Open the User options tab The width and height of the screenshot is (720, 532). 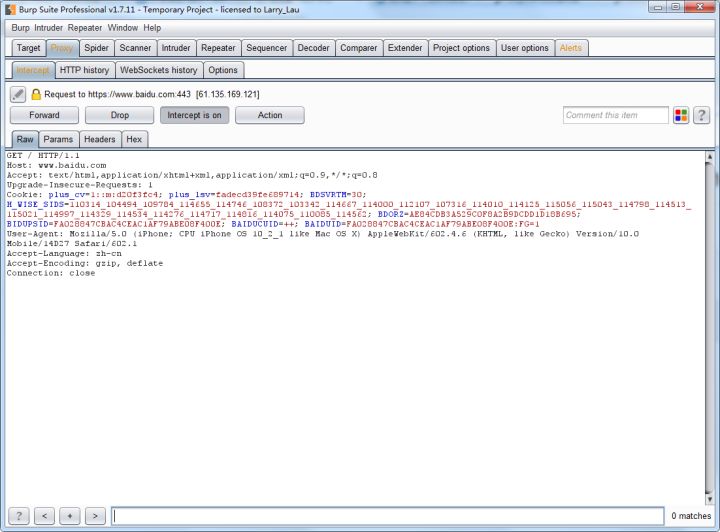[525, 48]
